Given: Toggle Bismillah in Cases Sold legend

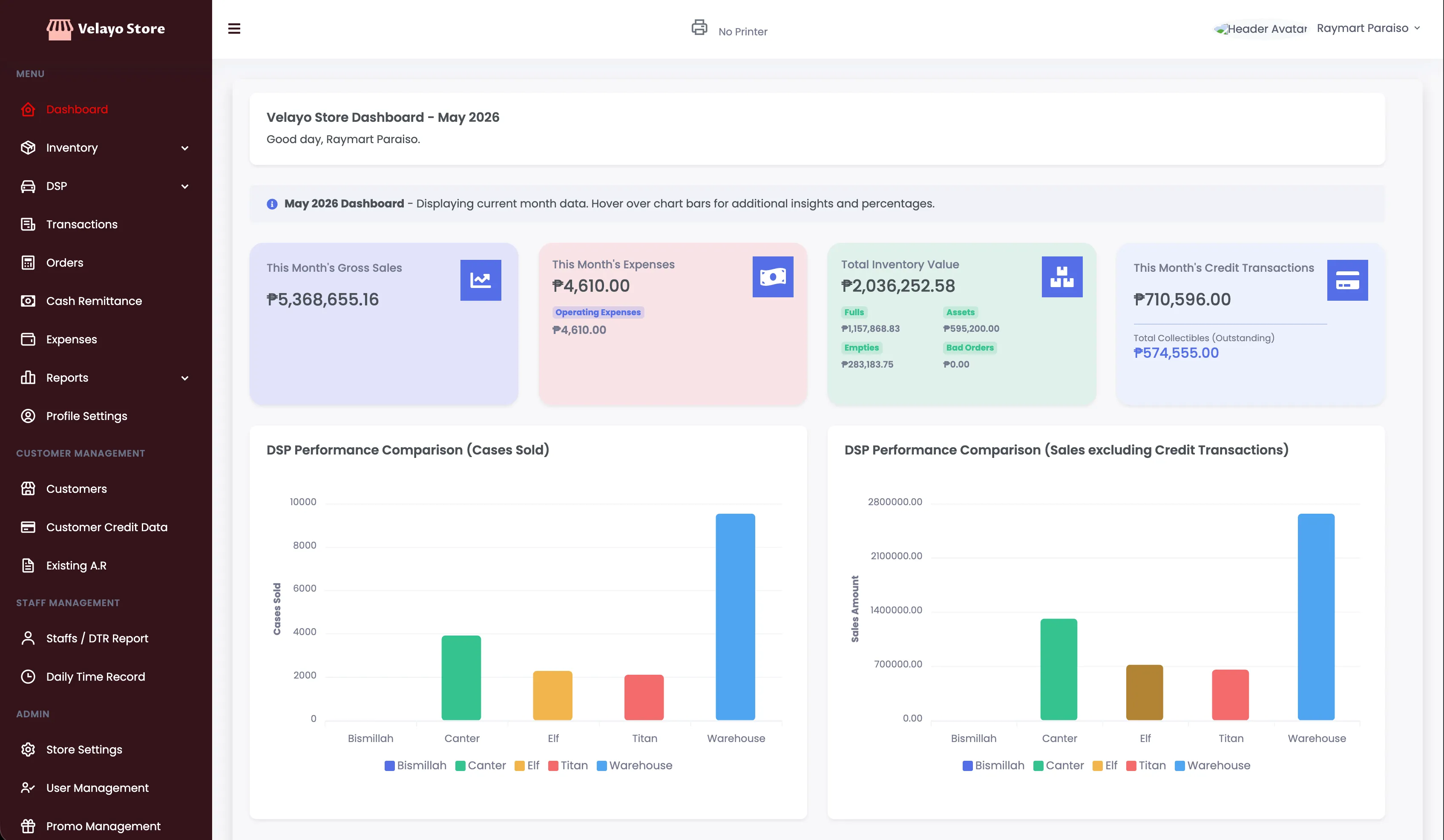Looking at the screenshot, I should pos(415,766).
